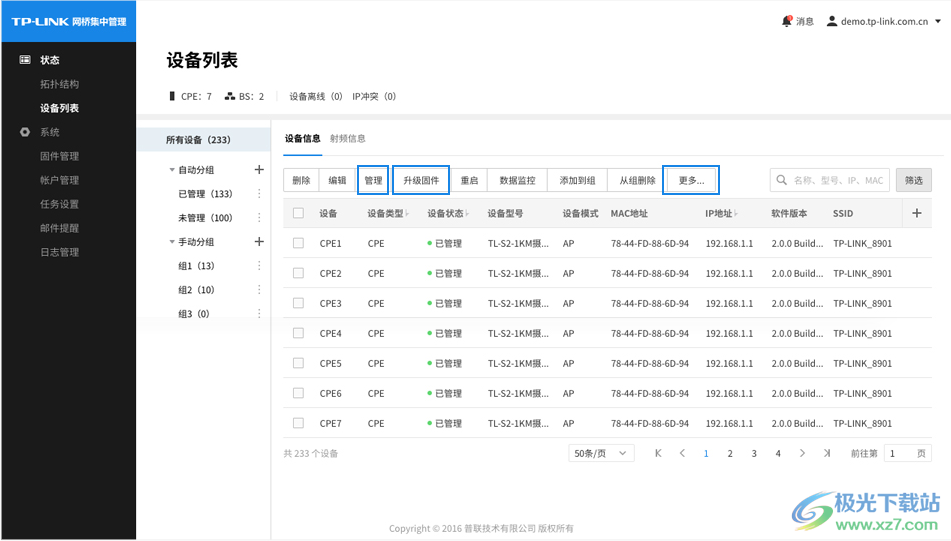Open 设备列表 in the sidebar

click(x=59, y=108)
